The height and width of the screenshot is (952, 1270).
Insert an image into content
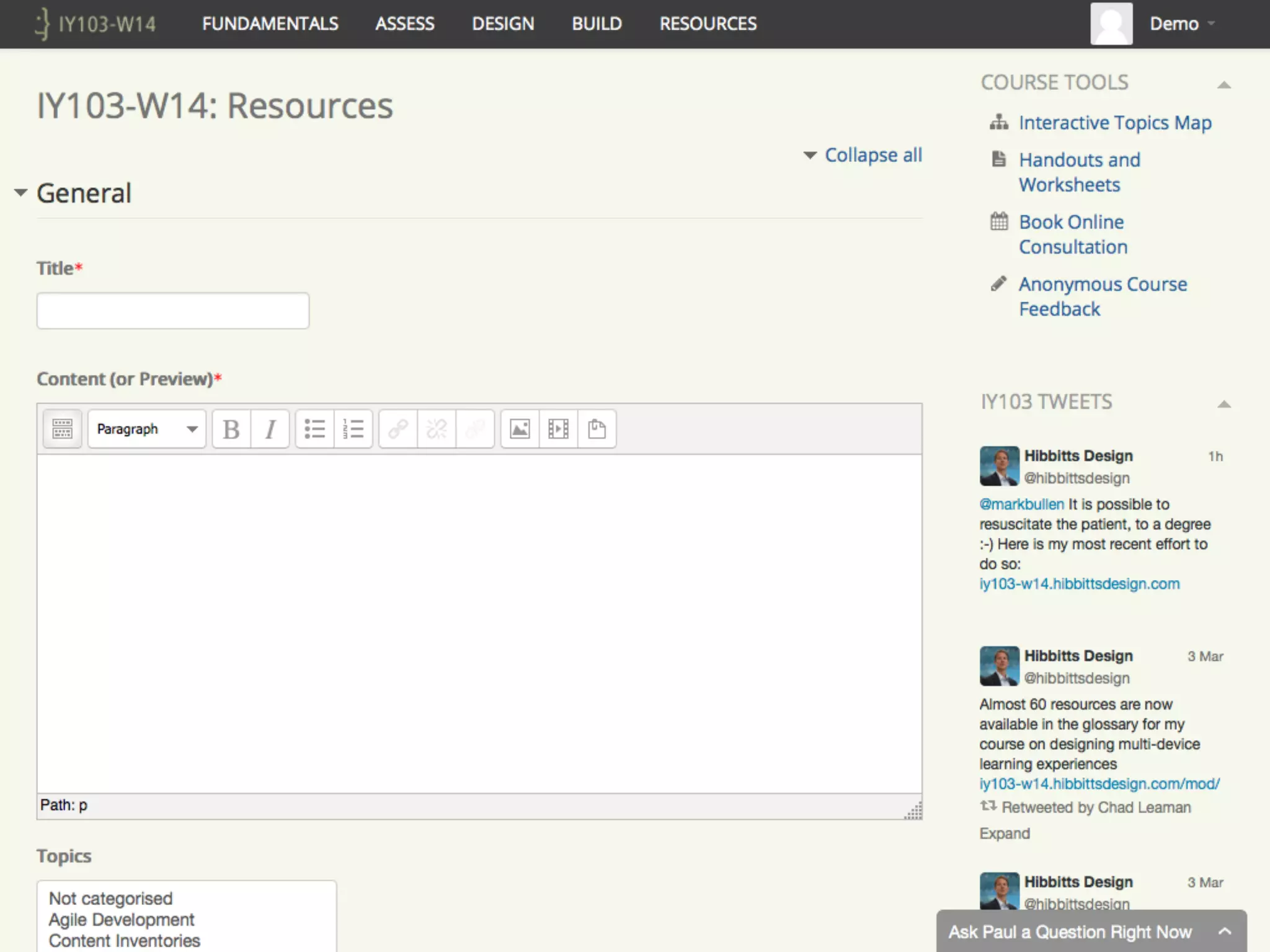click(520, 429)
